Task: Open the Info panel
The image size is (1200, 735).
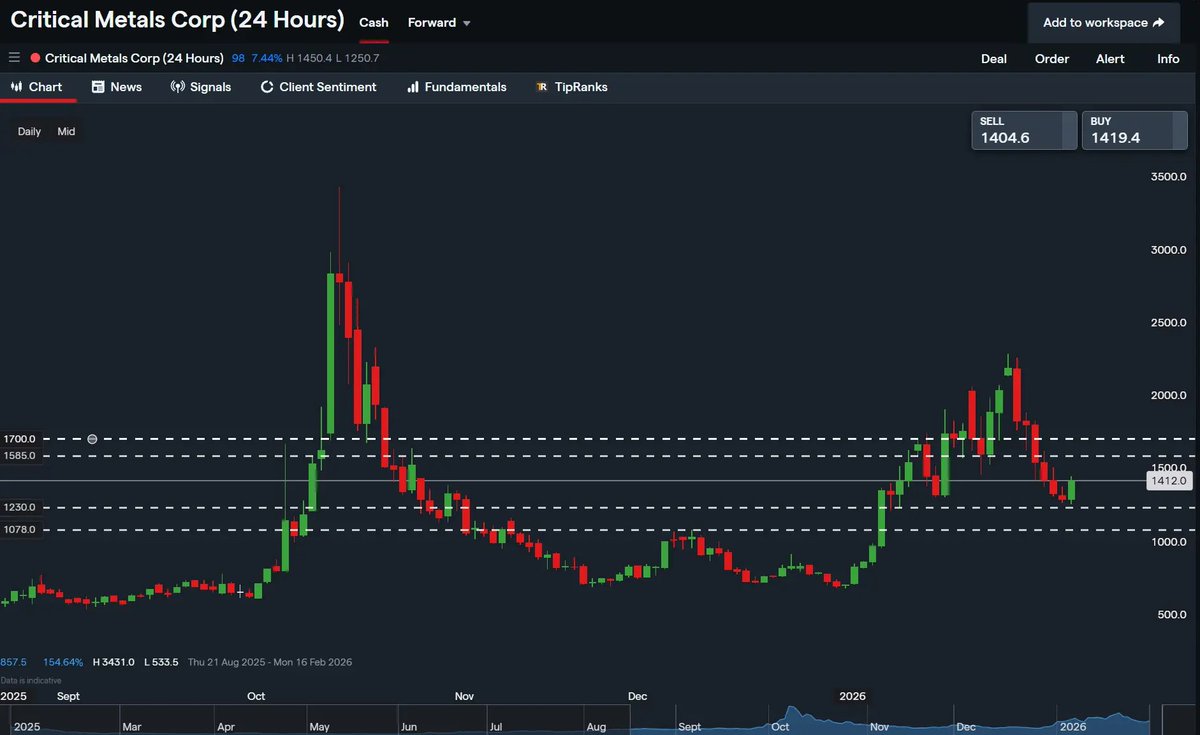Action: click(1168, 58)
